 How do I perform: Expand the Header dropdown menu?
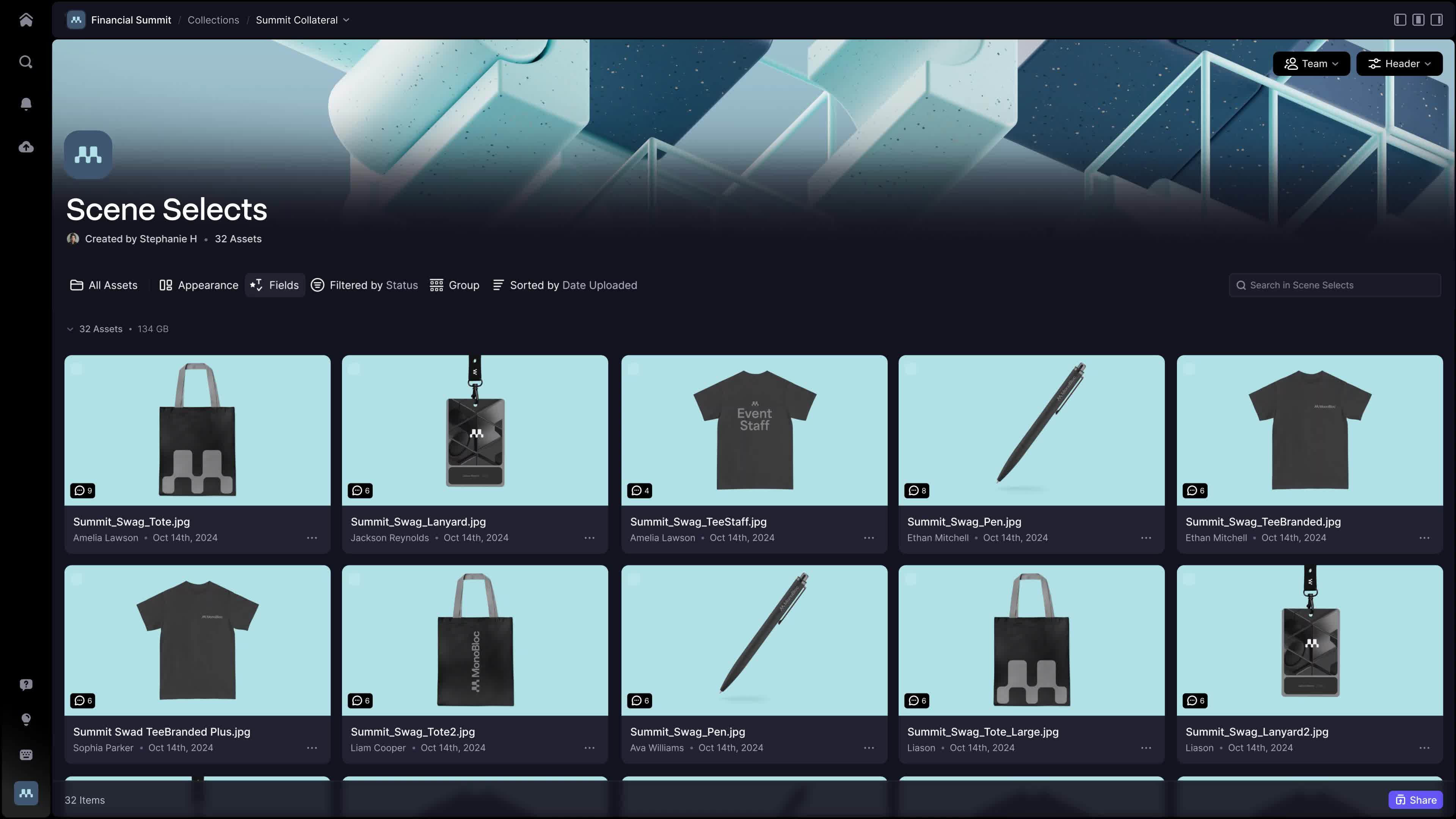click(1399, 64)
